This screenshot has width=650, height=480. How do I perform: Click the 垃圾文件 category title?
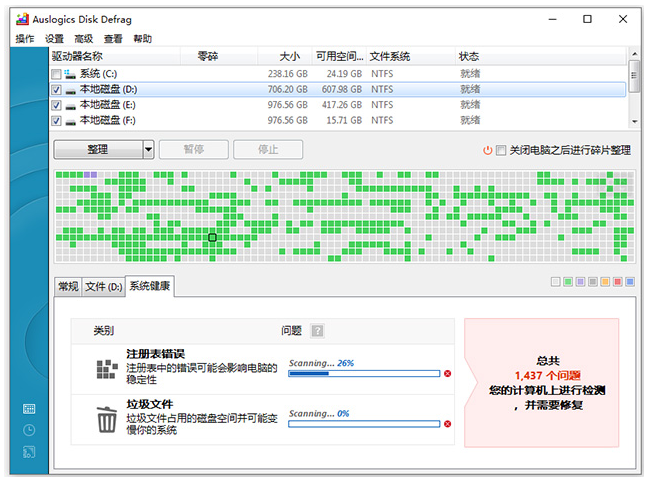[150, 404]
